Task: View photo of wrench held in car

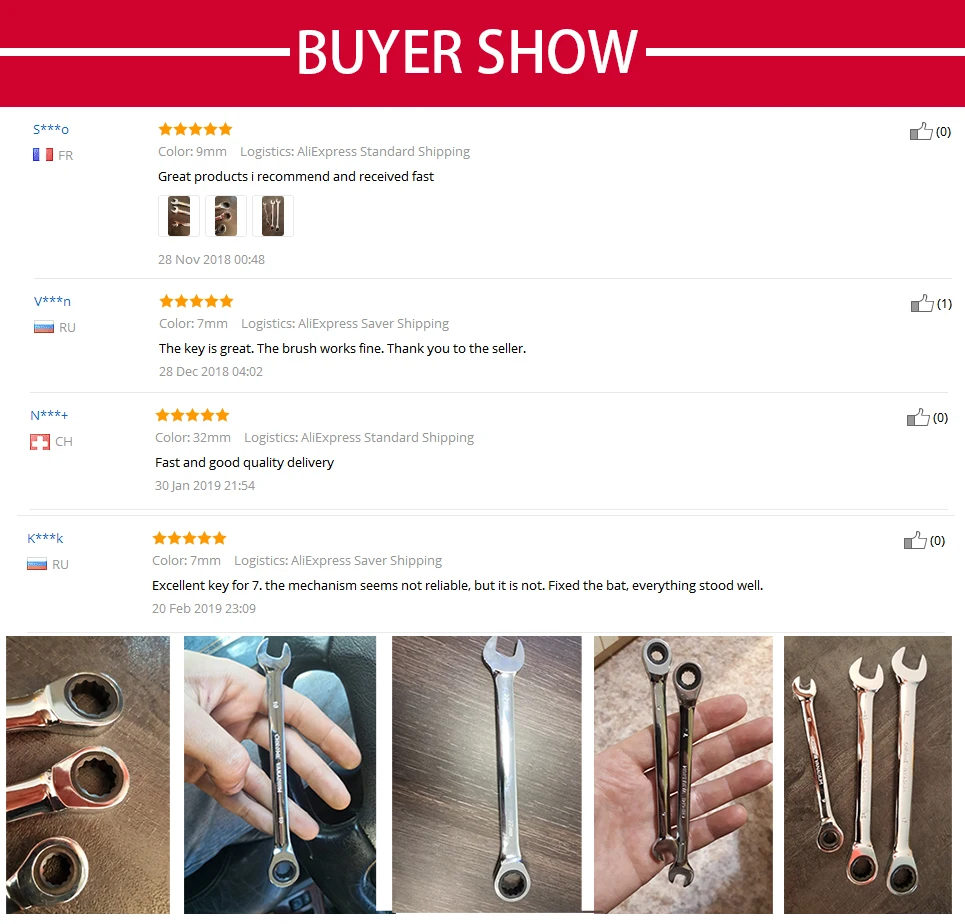Action: (x=280, y=774)
